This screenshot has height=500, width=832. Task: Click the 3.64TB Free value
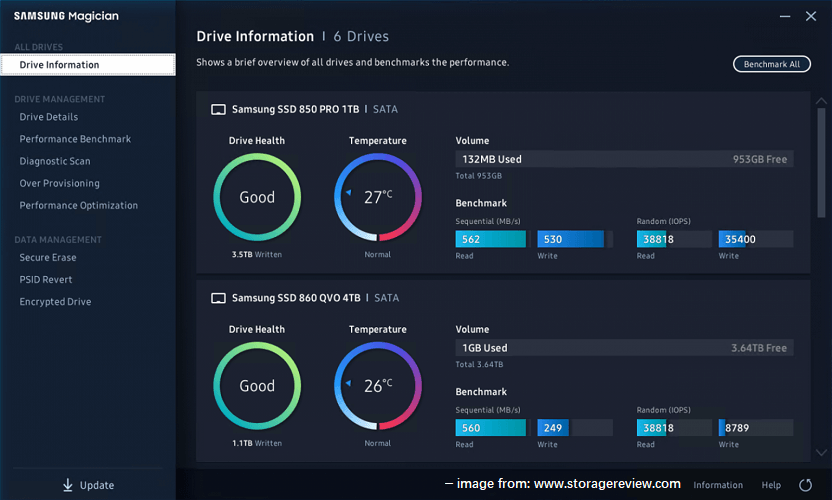(759, 348)
